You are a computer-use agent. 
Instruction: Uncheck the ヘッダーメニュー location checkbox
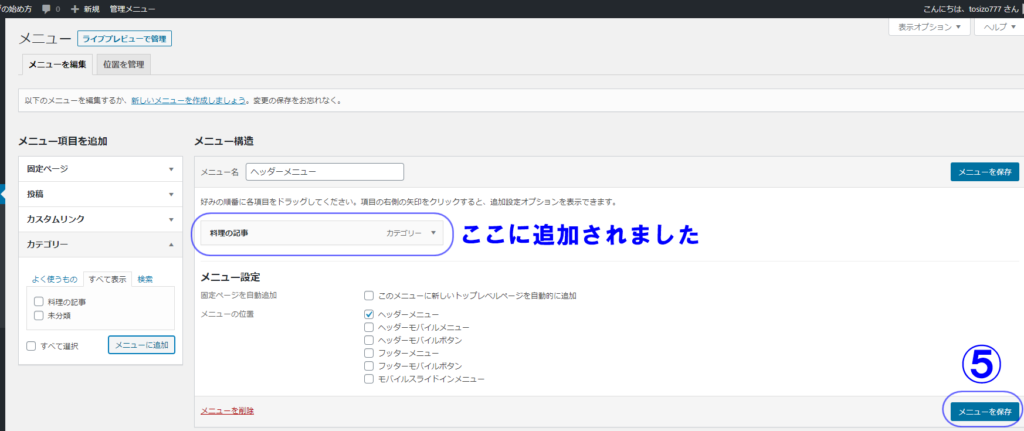[x=370, y=314]
